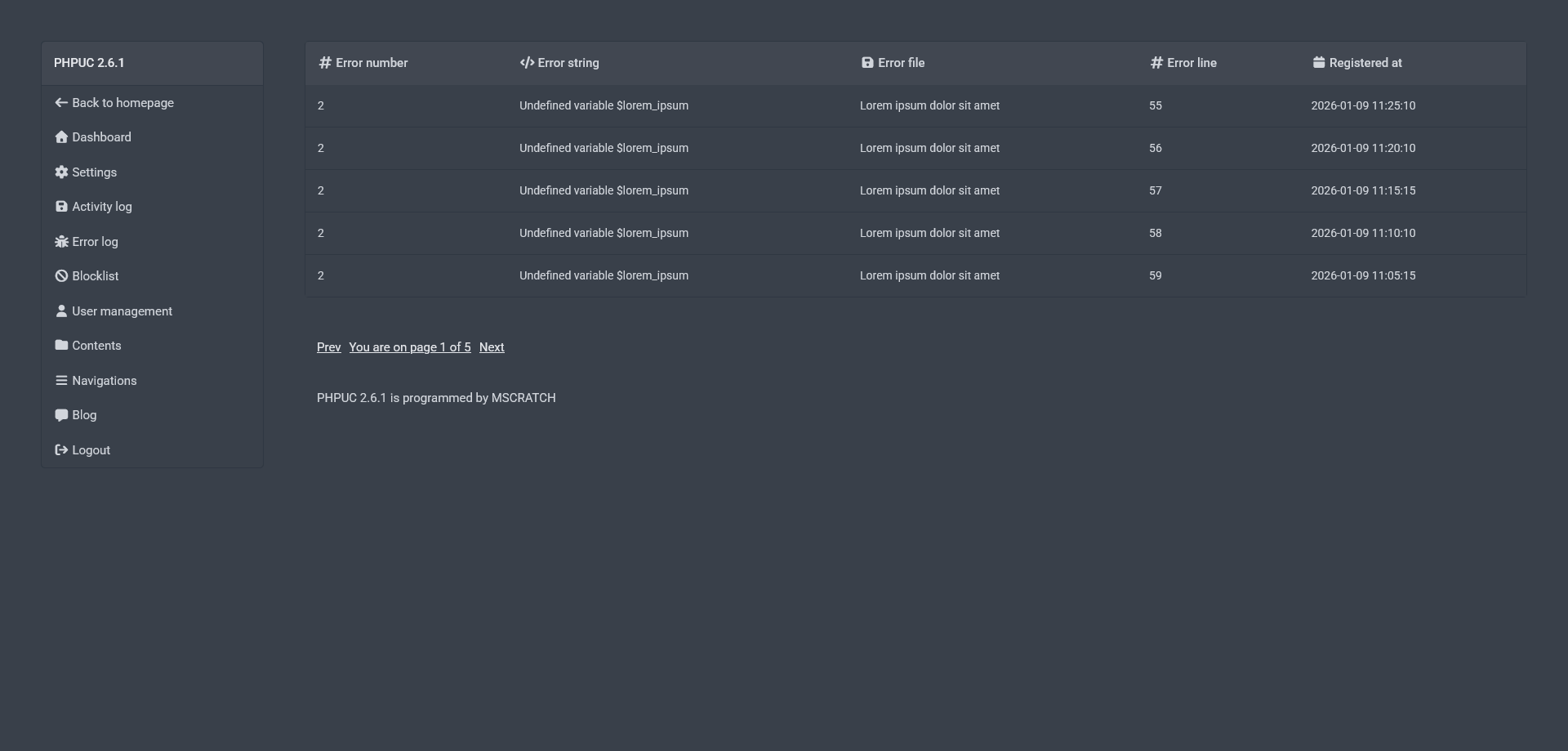Click the gear icon for Settings
The width and height of the screenshot is (1568, 751).
click(x=61, y=172)
